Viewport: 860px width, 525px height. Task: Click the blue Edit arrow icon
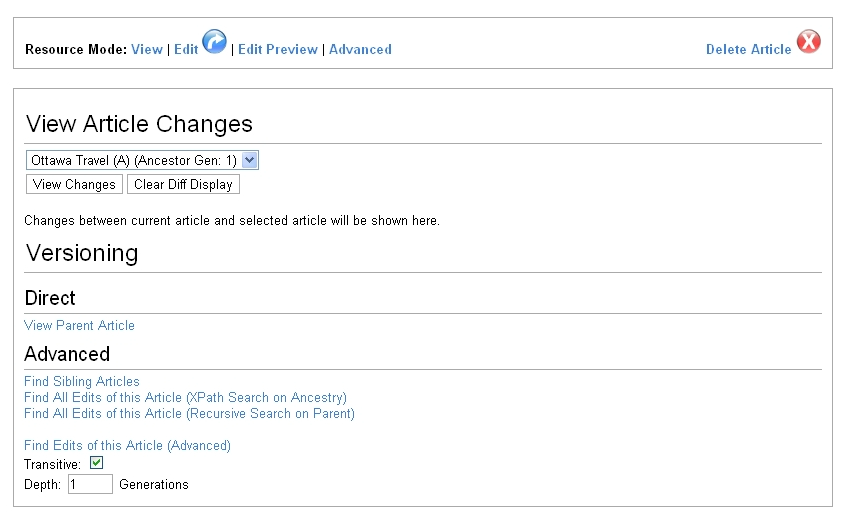pos(214,42)
